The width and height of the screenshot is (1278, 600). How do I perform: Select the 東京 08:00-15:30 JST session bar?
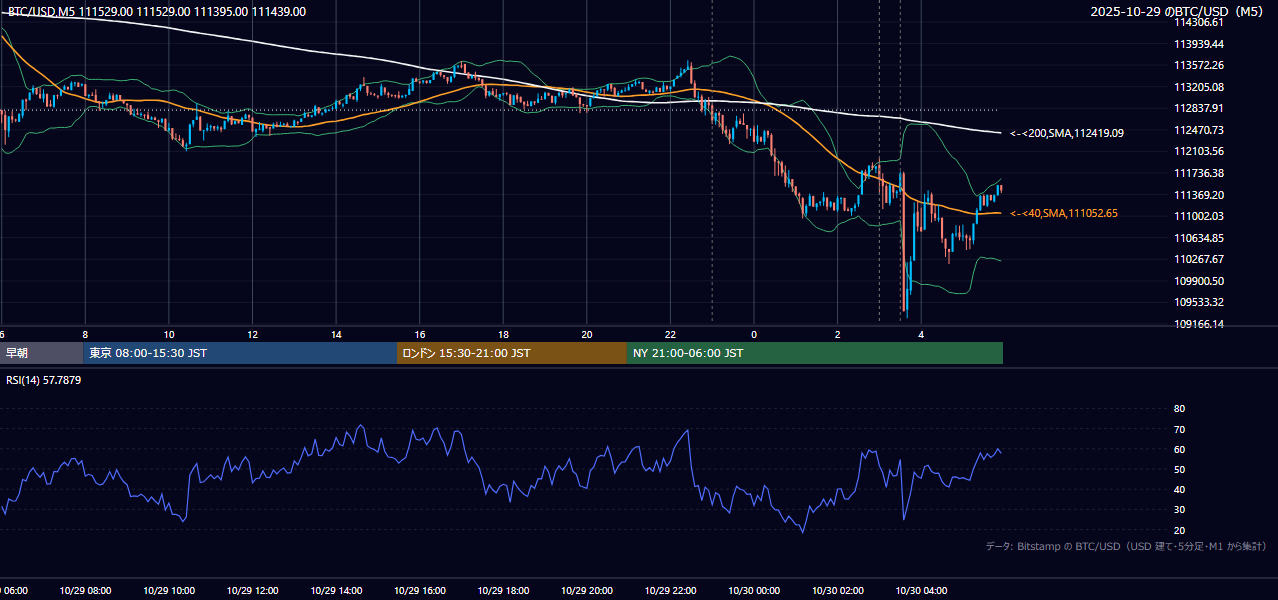point(240,353)
